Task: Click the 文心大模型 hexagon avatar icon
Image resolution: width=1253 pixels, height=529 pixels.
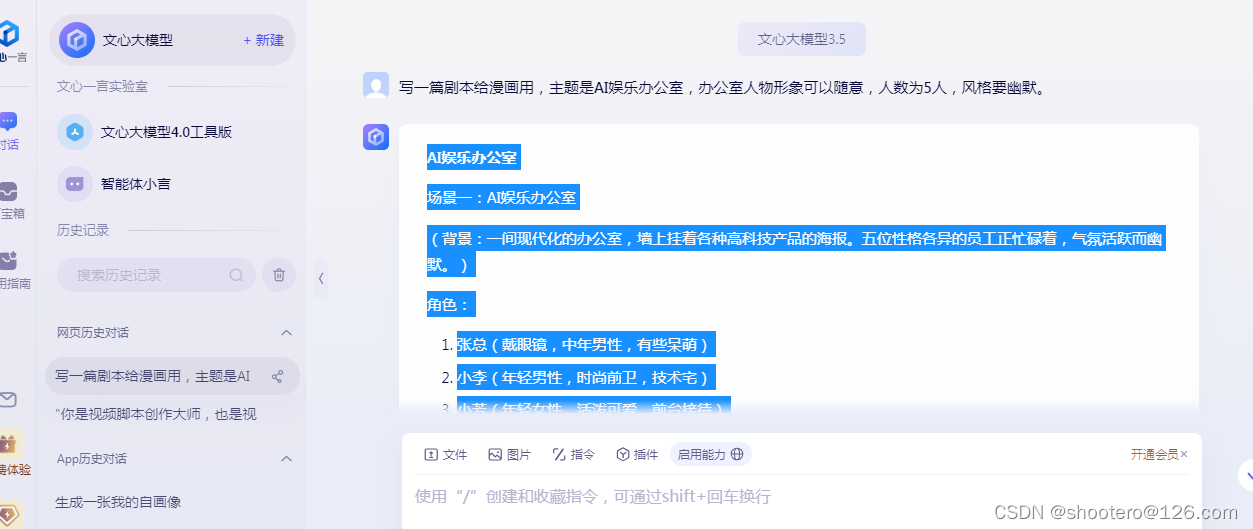Action: [x=77, y=40]
